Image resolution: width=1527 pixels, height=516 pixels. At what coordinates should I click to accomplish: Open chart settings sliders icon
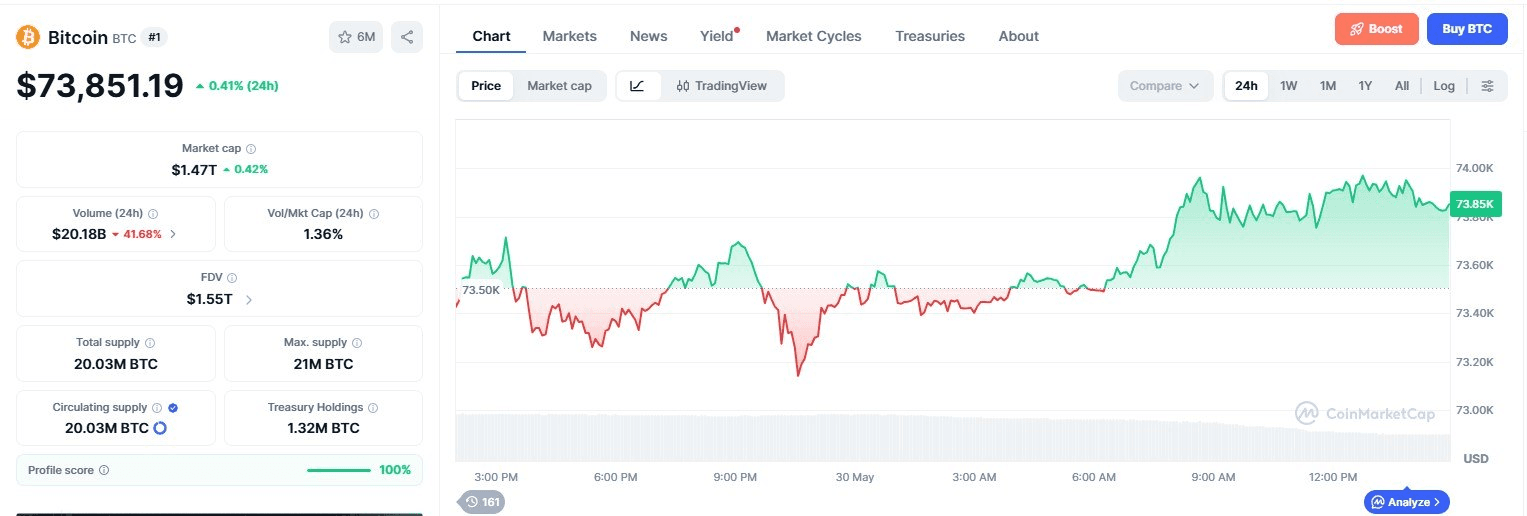point(1487,86)
